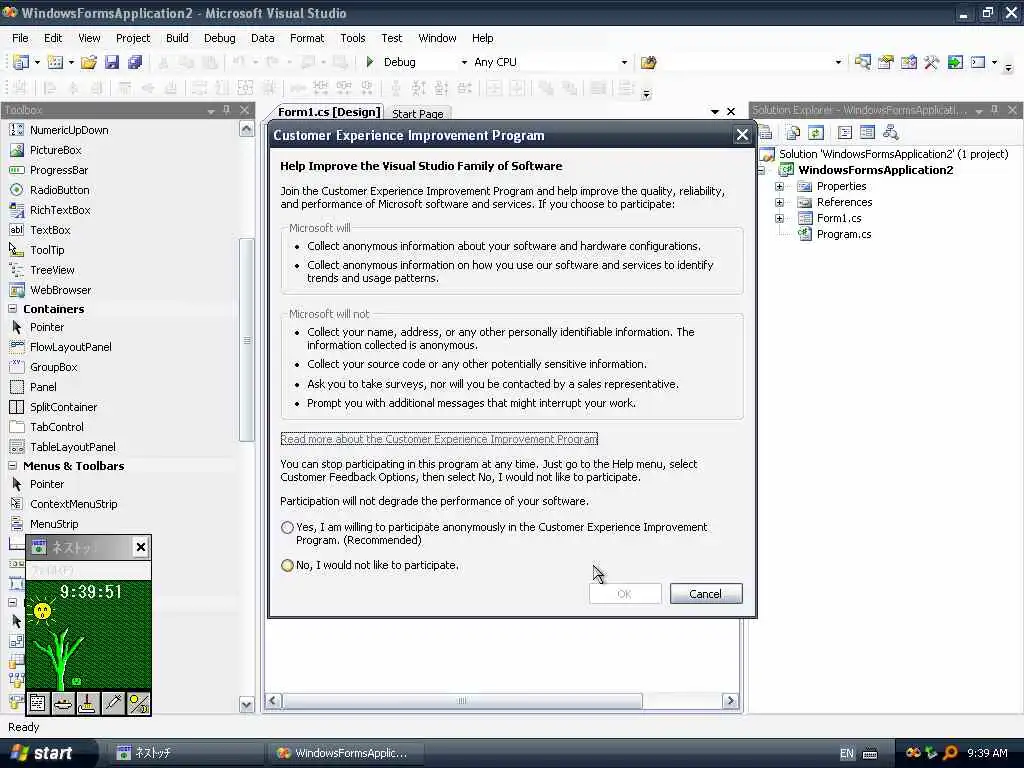Collapse the Containers toolbox group

[x=12, y=308]
